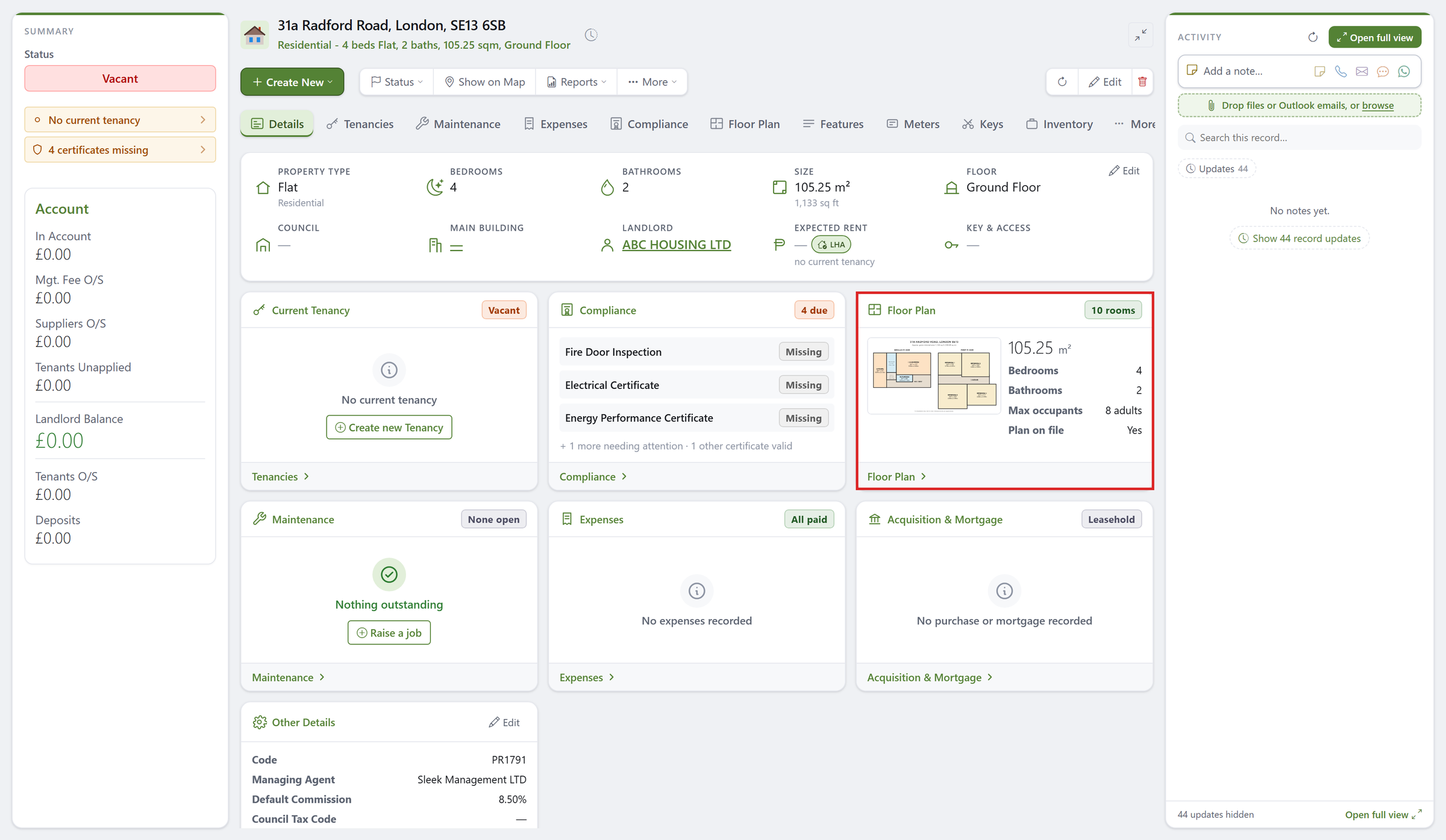
Task: Click Open full view green button
Action: point(1375,37)
